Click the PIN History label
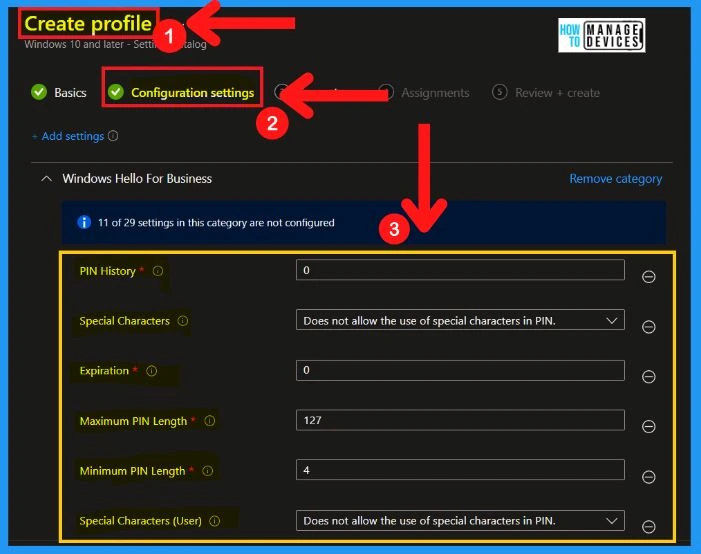This screenshot has height=554, width=701. tap(107, 271)
